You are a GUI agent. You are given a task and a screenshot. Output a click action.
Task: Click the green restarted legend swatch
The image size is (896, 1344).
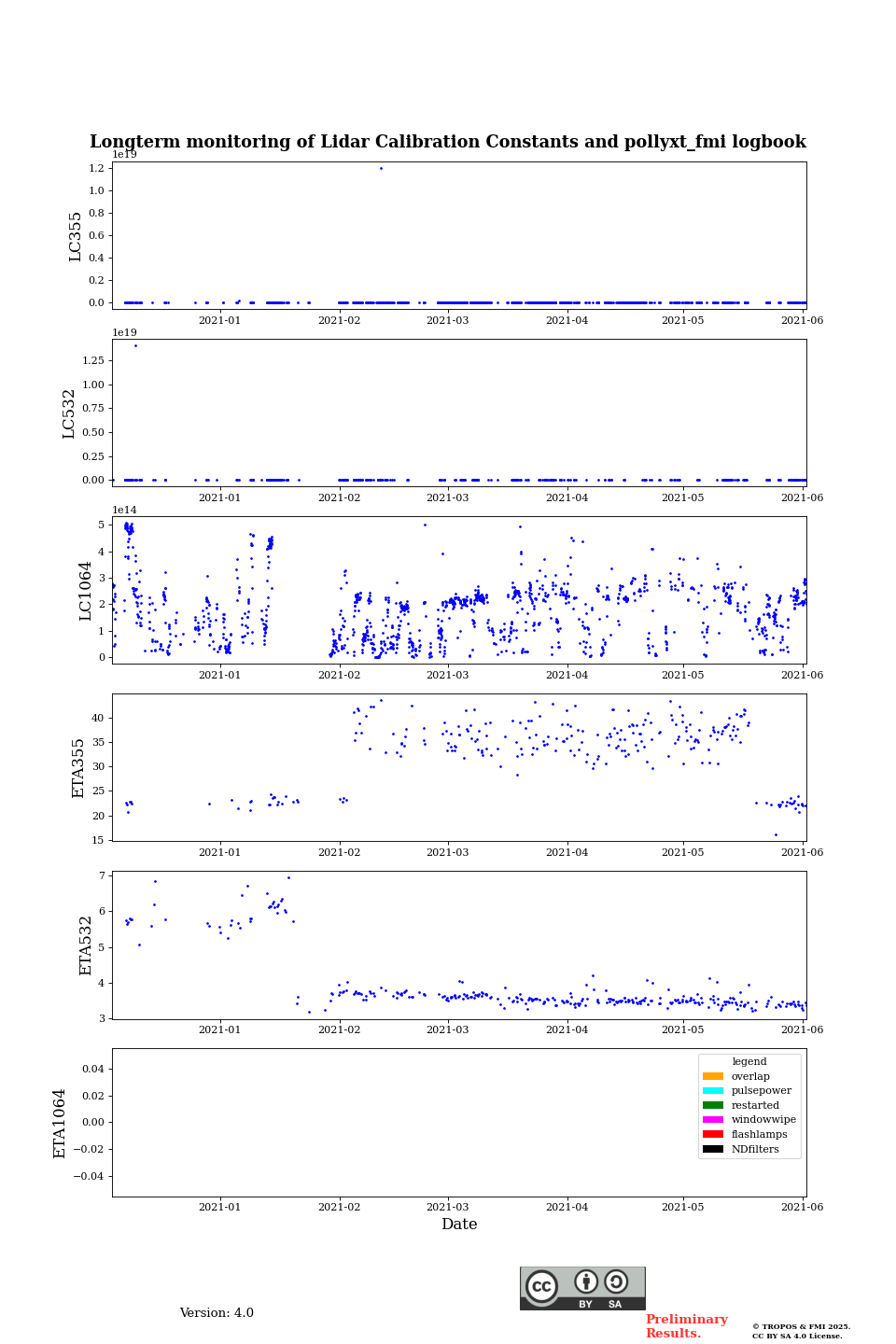(713, 1105)
